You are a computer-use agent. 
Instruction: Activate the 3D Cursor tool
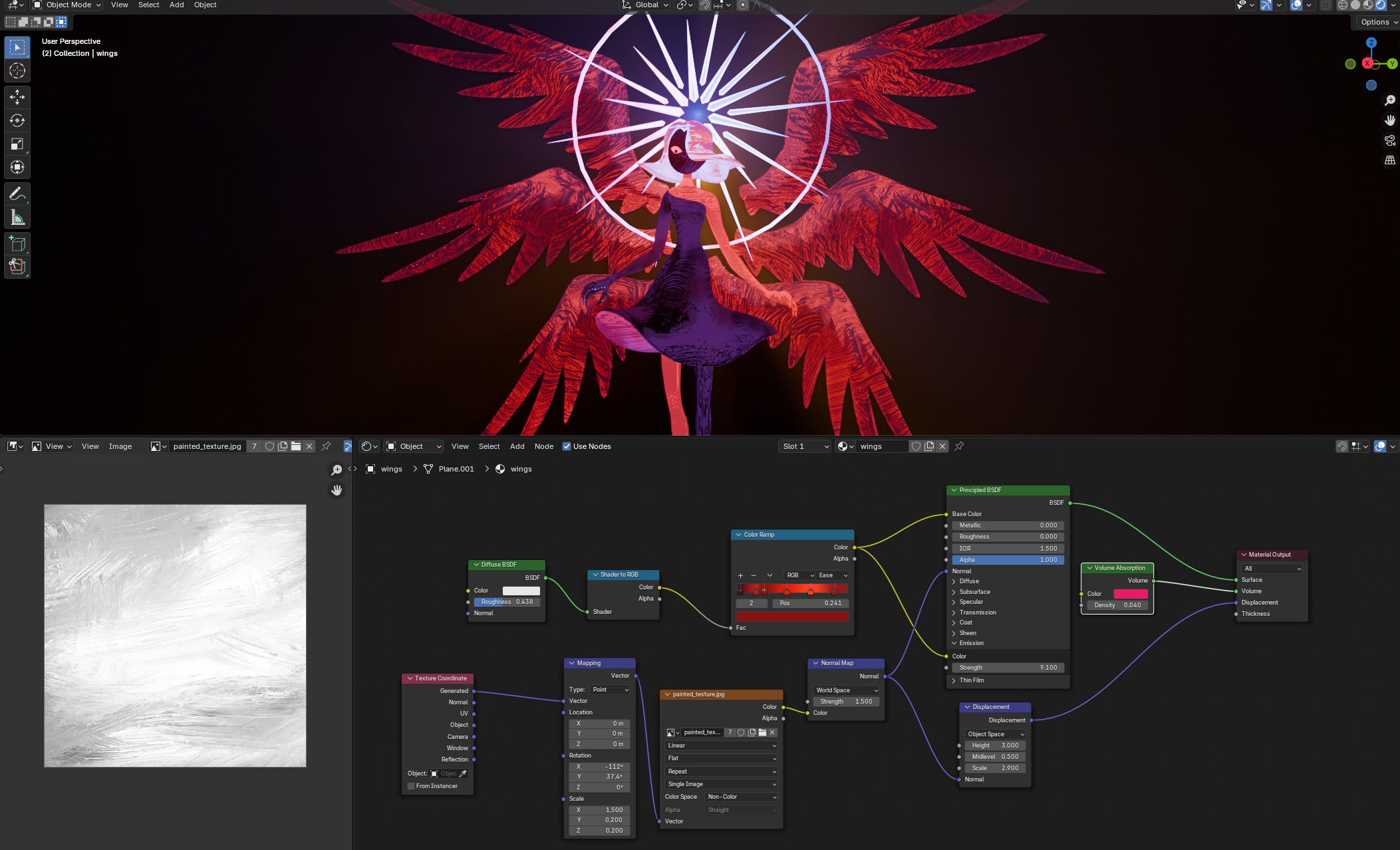[x=17, y=71]
